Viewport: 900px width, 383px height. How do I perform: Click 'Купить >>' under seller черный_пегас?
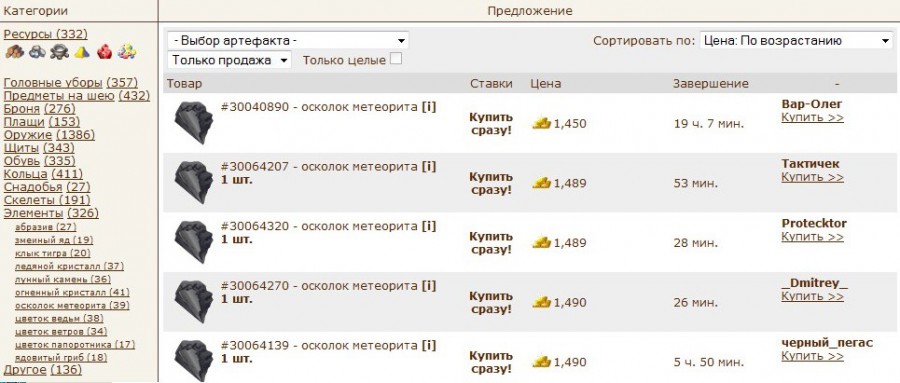[x=812, y=357]
